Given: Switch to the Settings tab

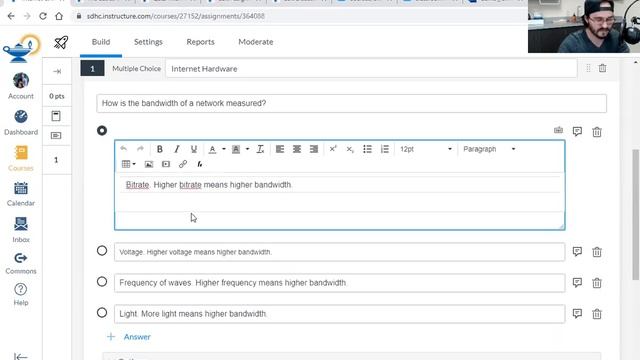Looking at the screenshot, I should coord(148,42).
